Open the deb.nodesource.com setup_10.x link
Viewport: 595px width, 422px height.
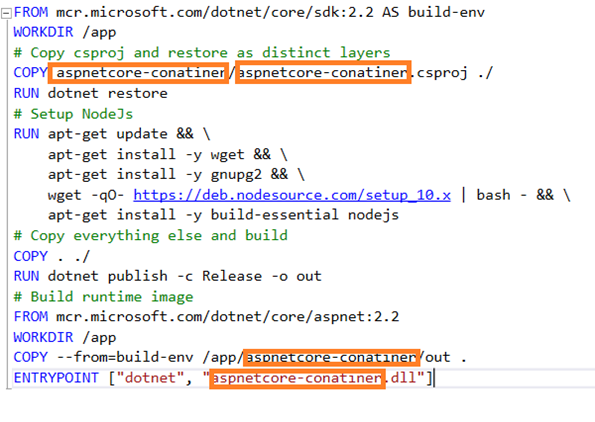tap(292, 195)
